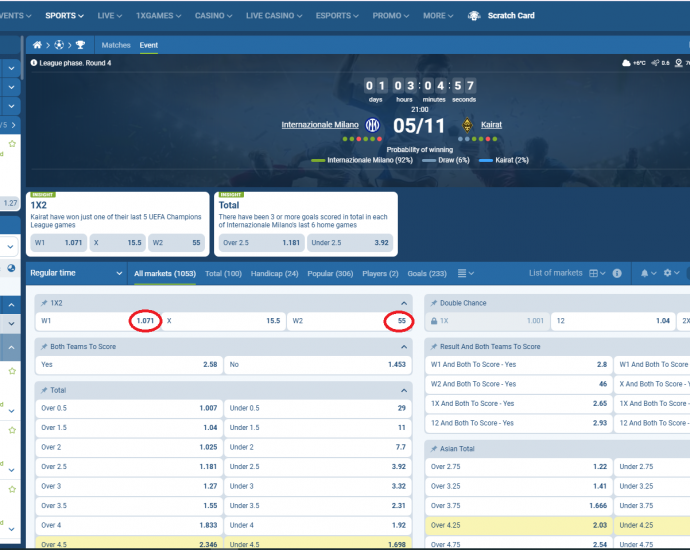Click the football icon in breadcrumb
The height and width of the screenshot is (550, 690).
point(59,45)
